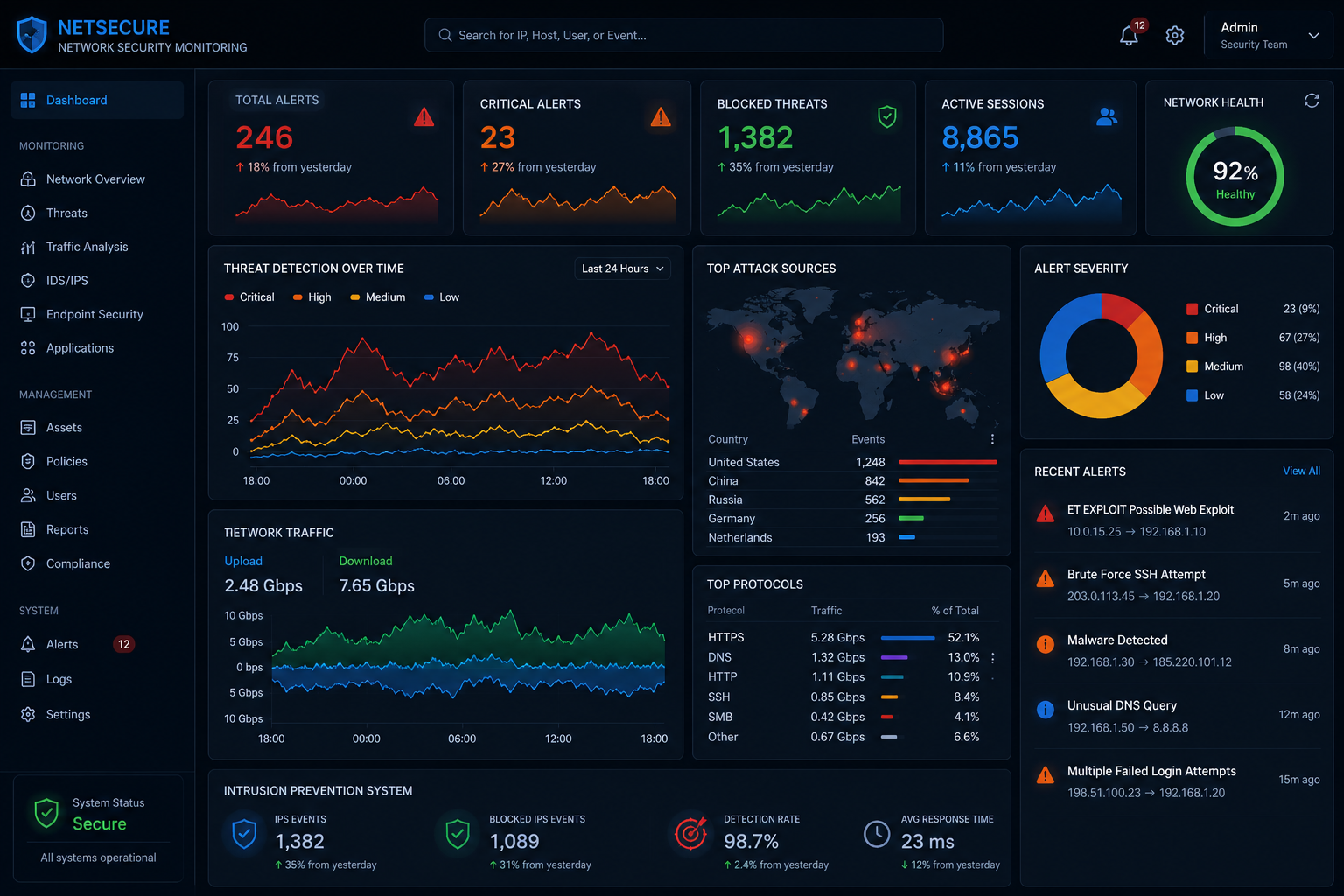Viewport: 1344px width, 896px height.
Task: Open the ET EXPLOIT Possible Web Exploit alert
Action: tap(1177, 520)
